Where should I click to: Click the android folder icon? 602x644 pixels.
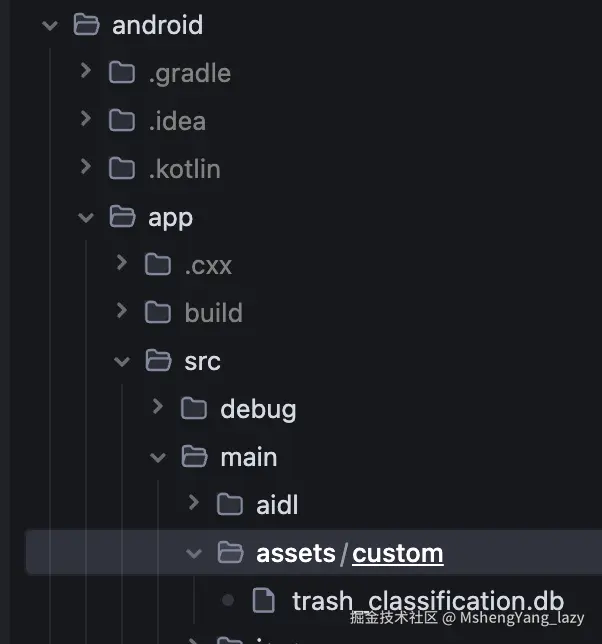tap(87, 25)
